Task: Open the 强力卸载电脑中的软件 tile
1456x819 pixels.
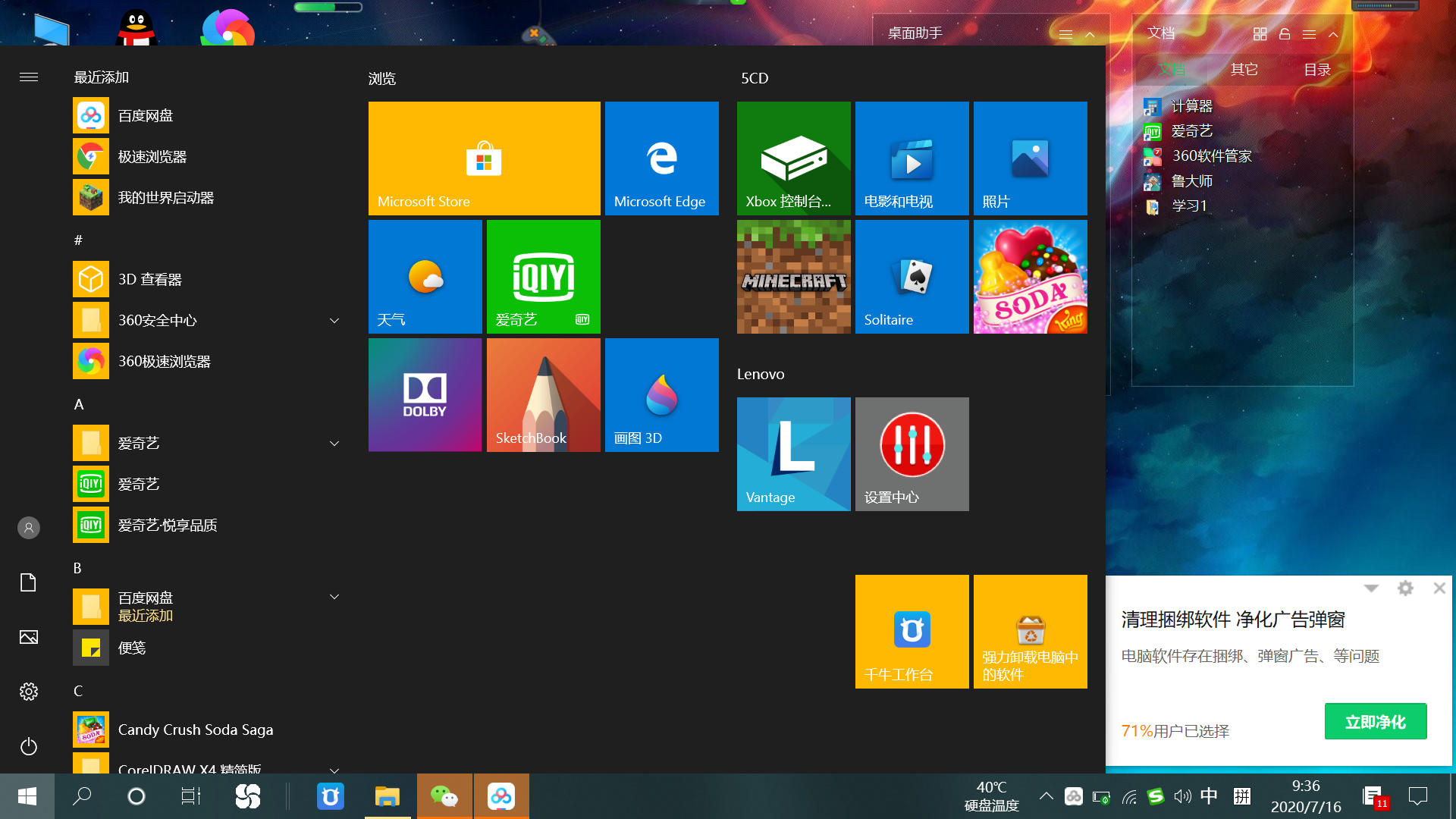Action: click(1030, 632)
